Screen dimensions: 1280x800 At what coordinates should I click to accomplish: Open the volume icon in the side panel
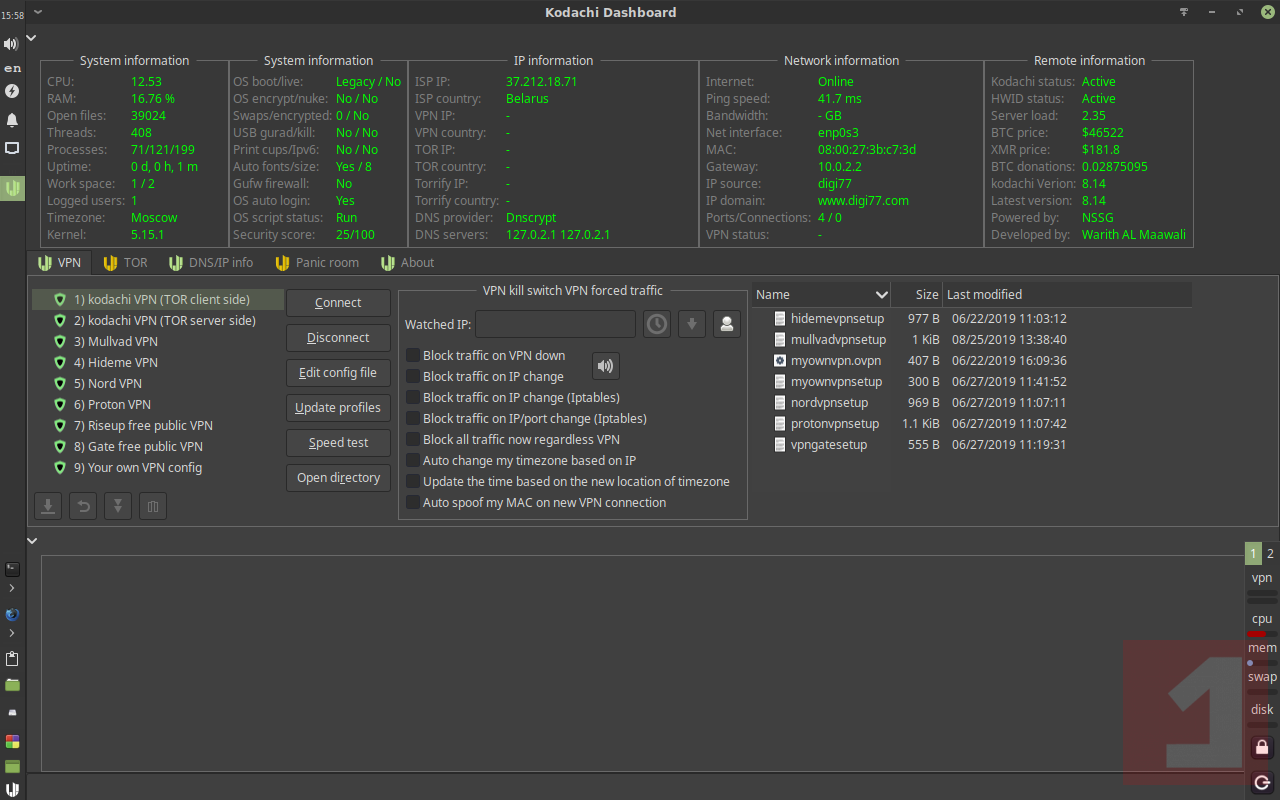click(x=12, y=44)
